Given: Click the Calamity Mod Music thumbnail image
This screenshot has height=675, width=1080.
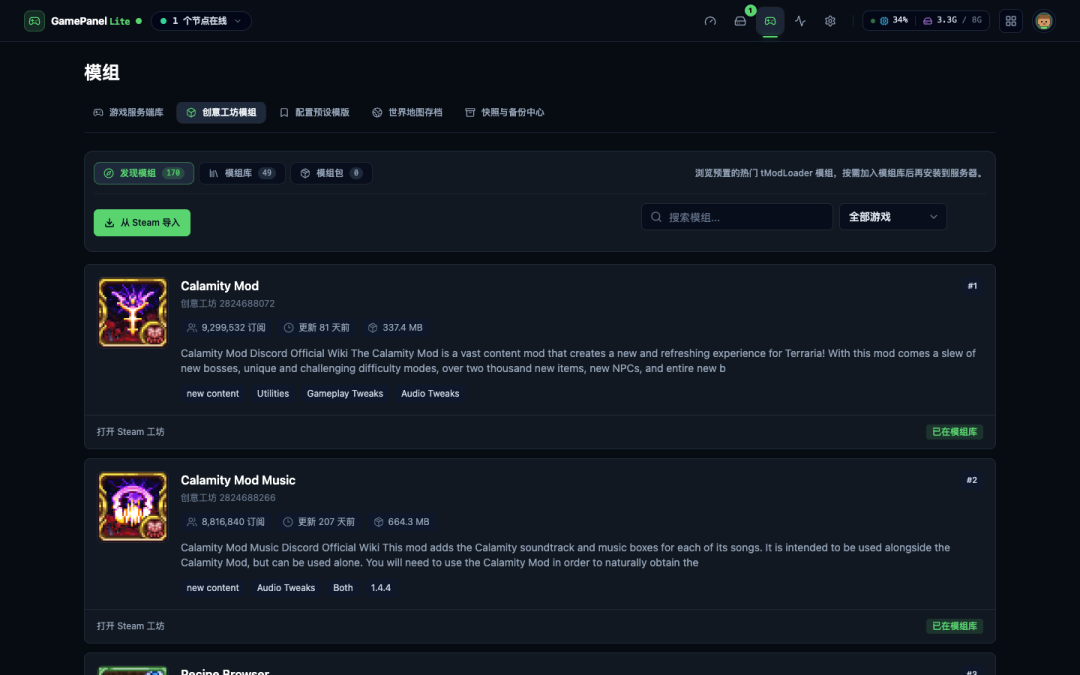Looking at the screenshot, I should pyautogui.click(x=133, y=507).
